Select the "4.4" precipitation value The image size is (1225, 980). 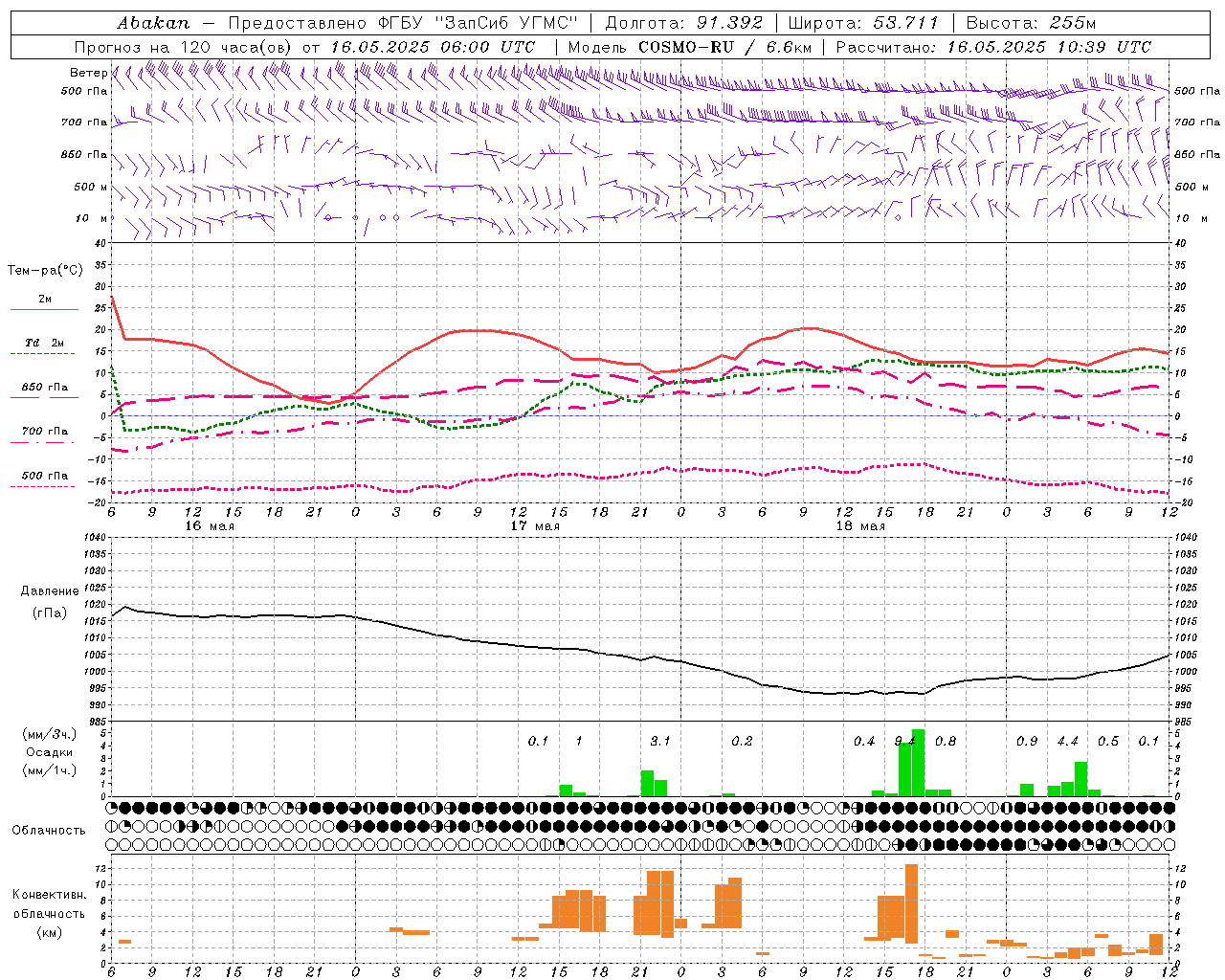point(1068,742)
